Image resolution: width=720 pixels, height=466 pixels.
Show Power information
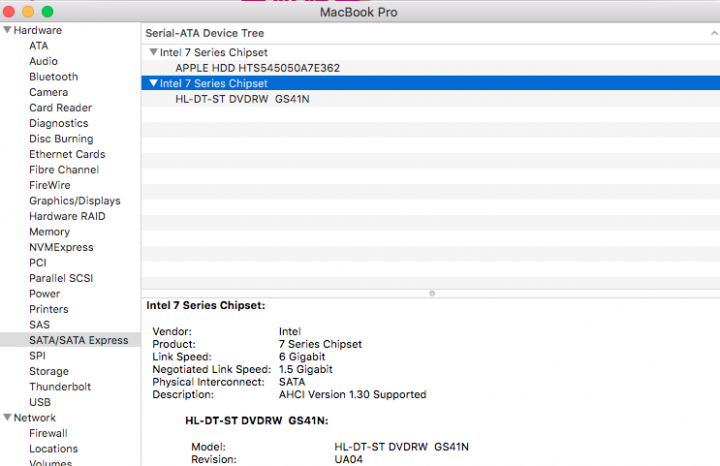(45, 294)
